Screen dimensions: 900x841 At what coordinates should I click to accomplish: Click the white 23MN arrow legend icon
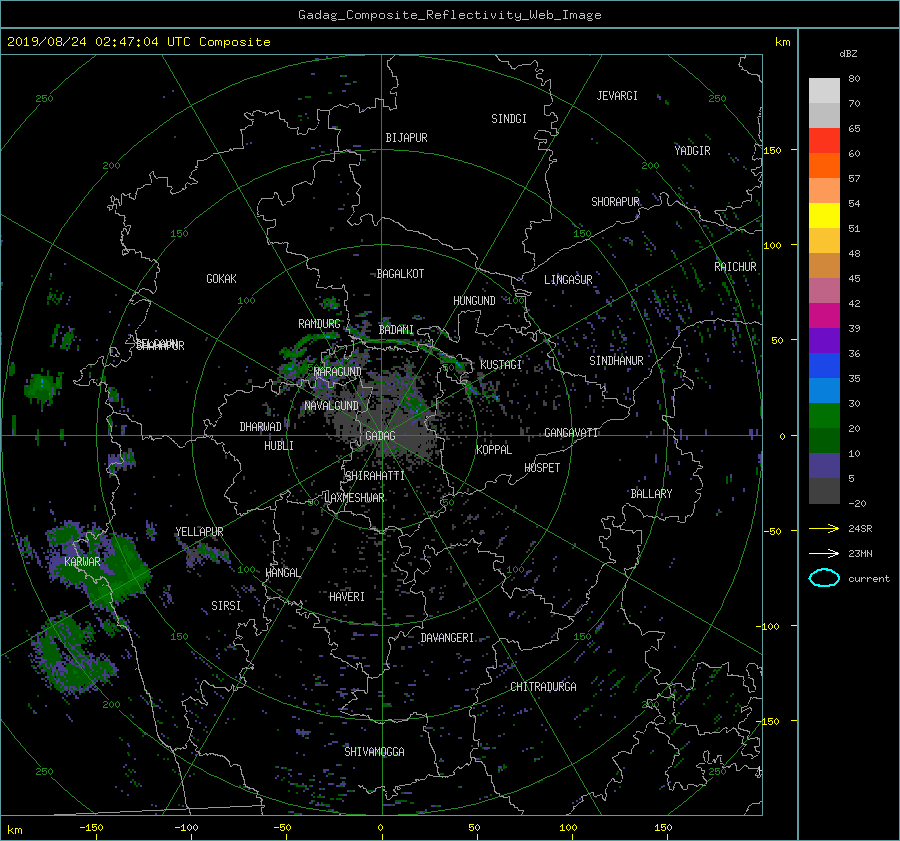(824, 553)
